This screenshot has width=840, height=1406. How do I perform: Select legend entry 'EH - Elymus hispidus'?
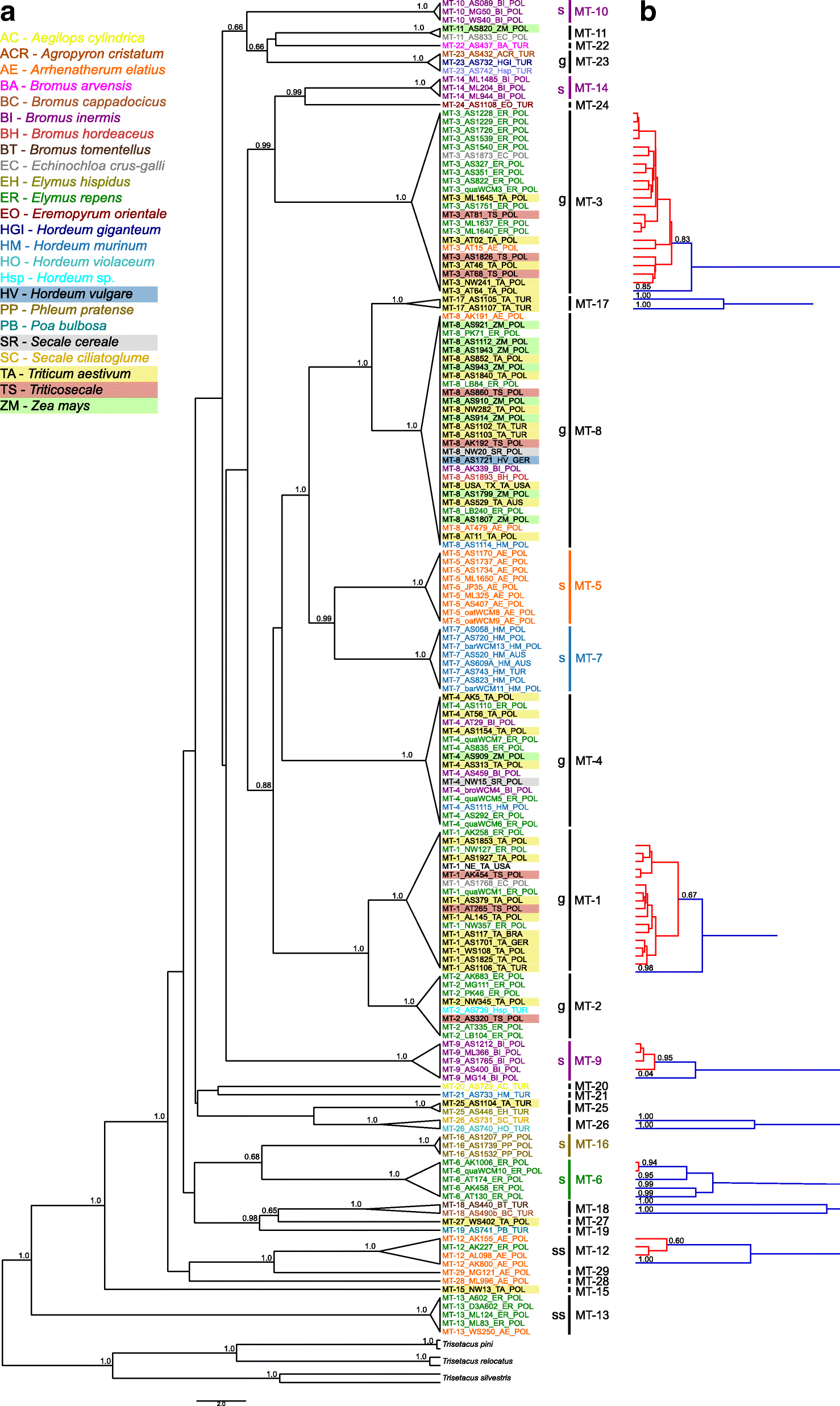coord(65,182)
